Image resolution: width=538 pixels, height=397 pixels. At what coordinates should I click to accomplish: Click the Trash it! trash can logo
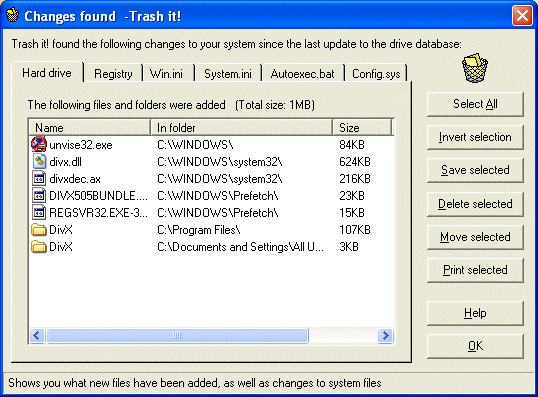click(475, 68)
